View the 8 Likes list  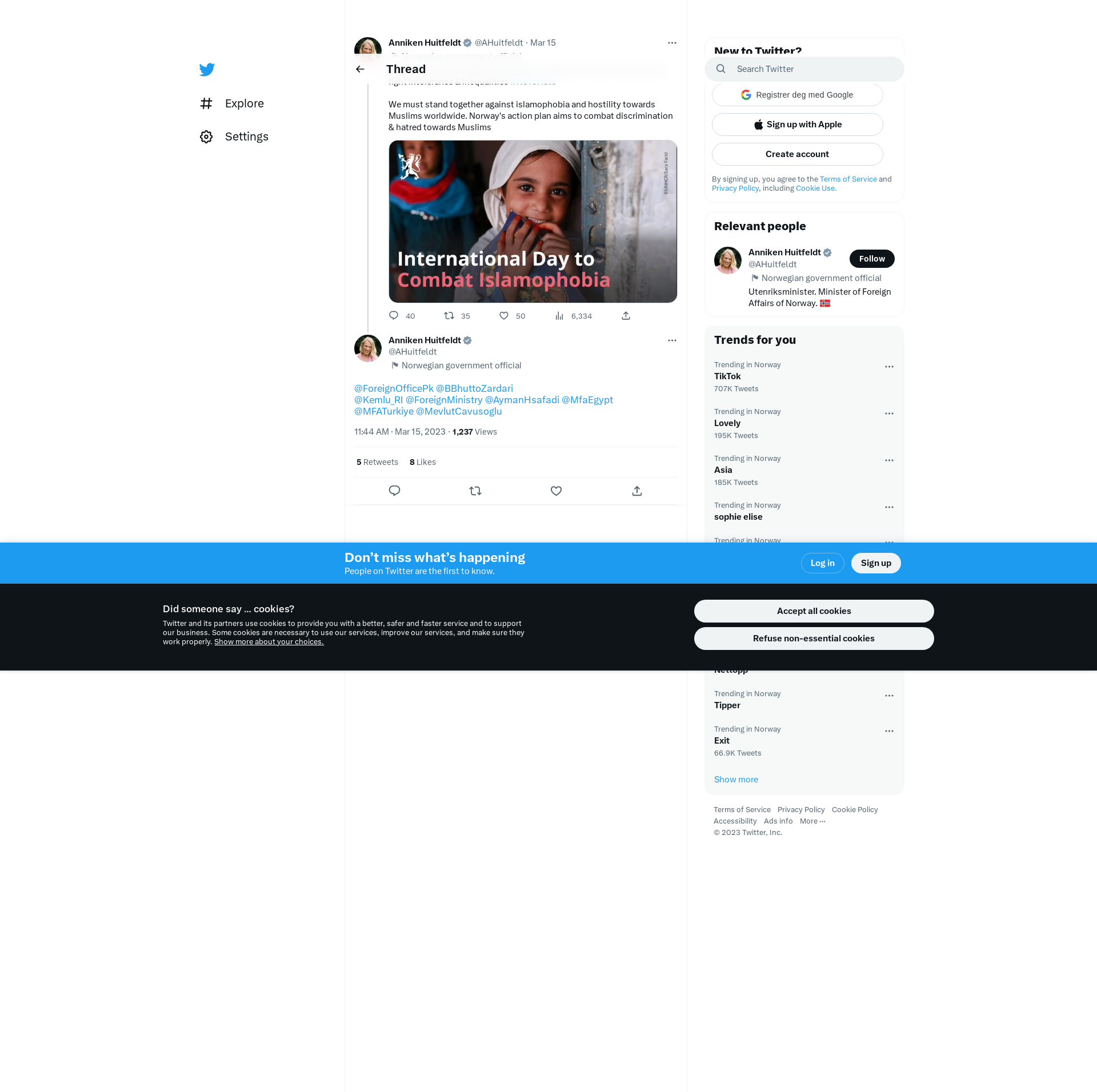(423, 462)
